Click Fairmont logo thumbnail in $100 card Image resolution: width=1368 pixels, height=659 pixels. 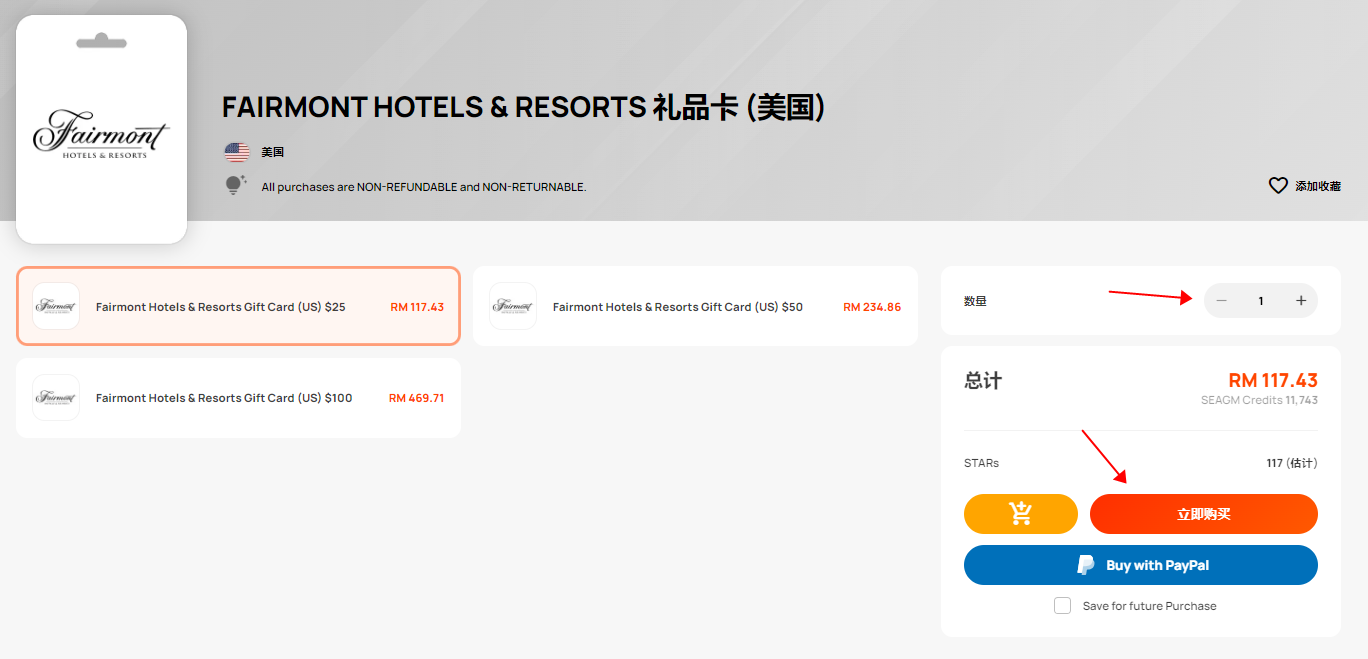(x=56, y=398)
